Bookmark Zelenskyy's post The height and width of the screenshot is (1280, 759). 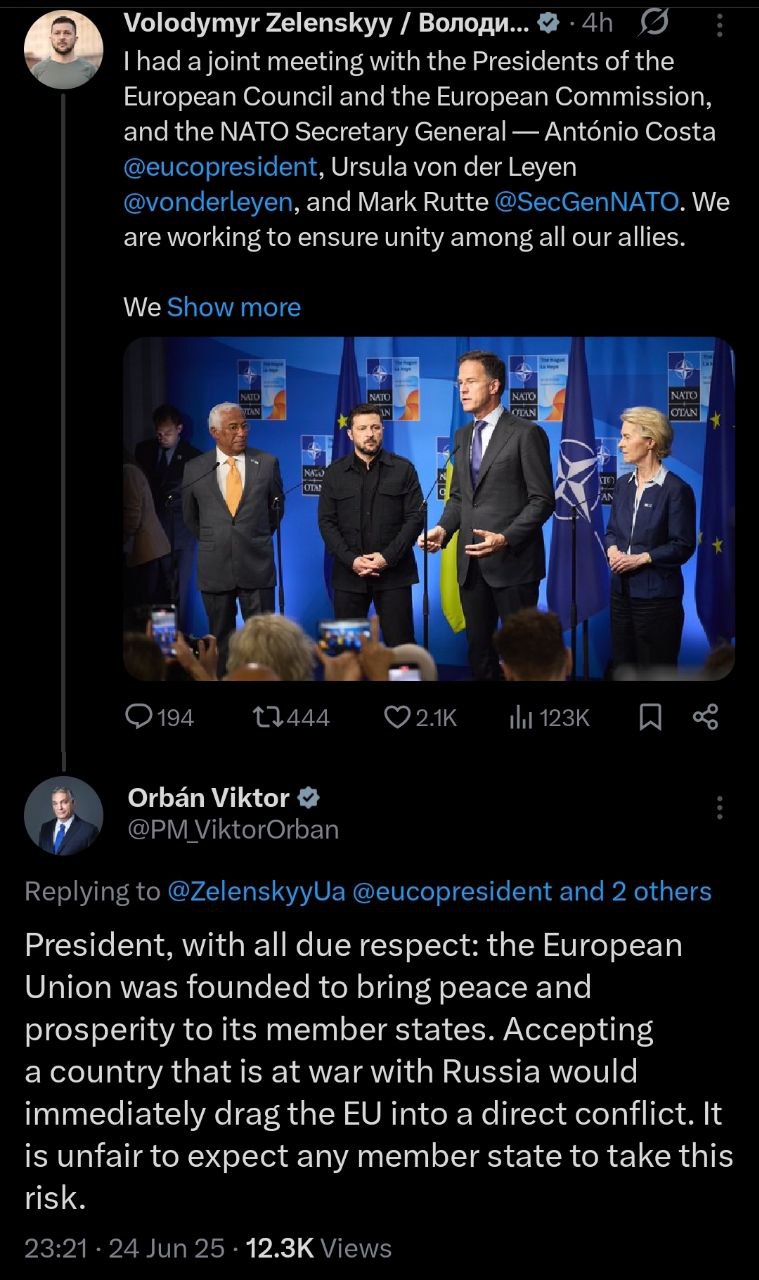pos(650,716)
